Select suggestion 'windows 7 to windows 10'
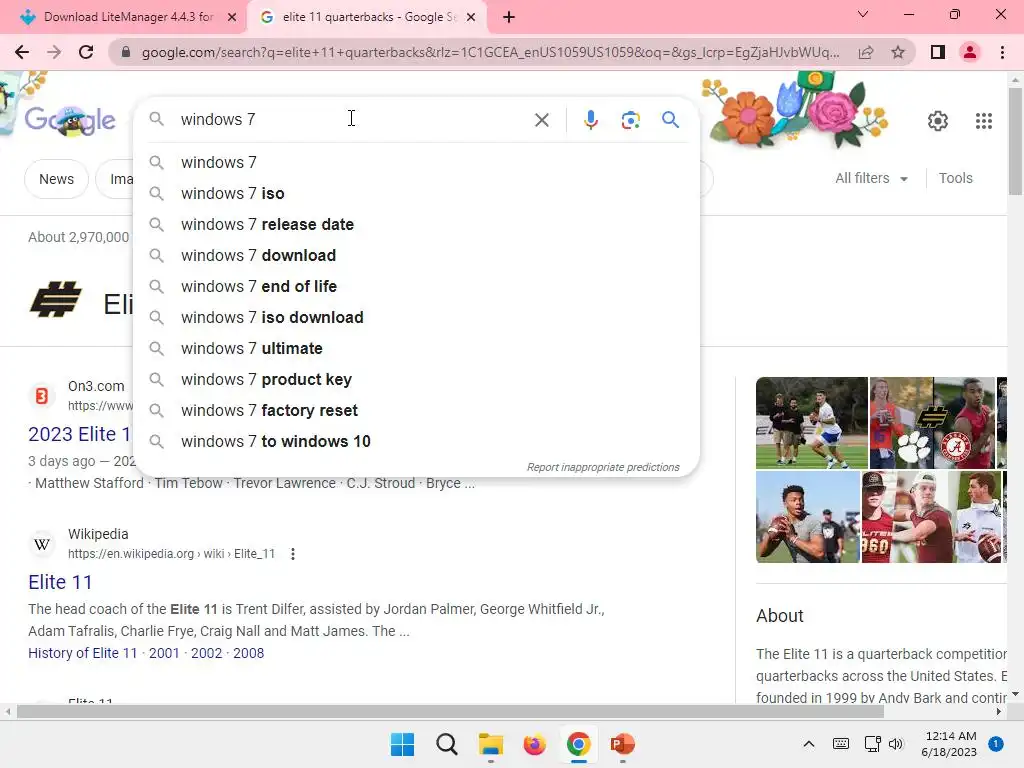The height and width of the screenshot is (768, 1024). [x=416, y=441]
